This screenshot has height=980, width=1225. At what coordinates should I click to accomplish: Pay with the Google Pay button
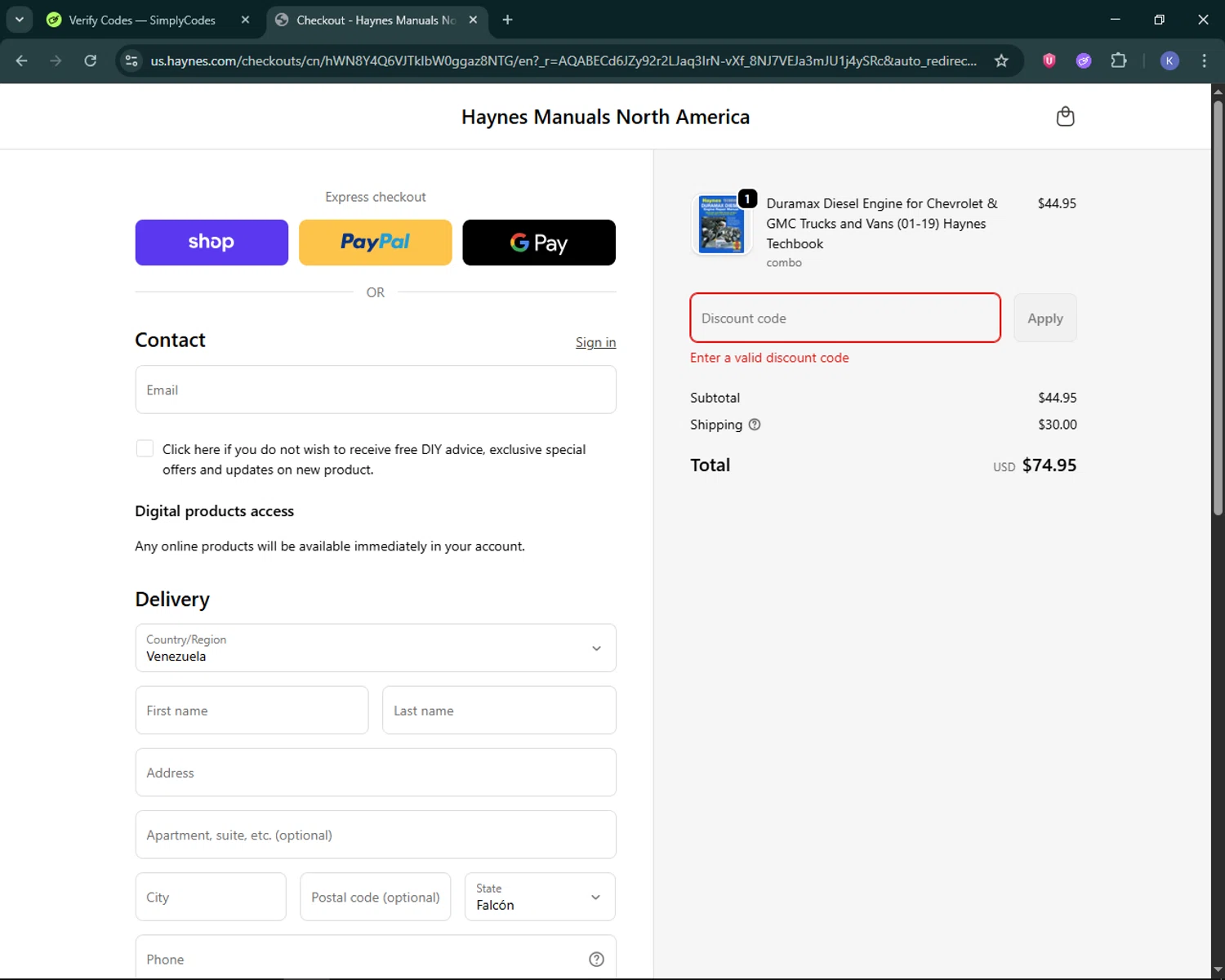[539, 243]
